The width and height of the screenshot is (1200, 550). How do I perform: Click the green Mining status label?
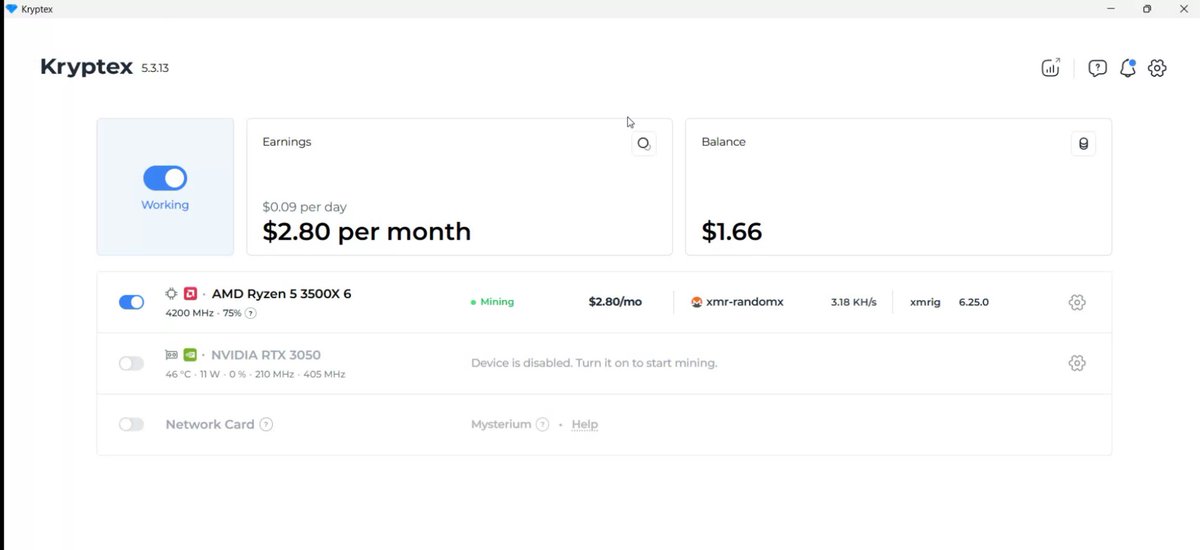pos(497,302)
